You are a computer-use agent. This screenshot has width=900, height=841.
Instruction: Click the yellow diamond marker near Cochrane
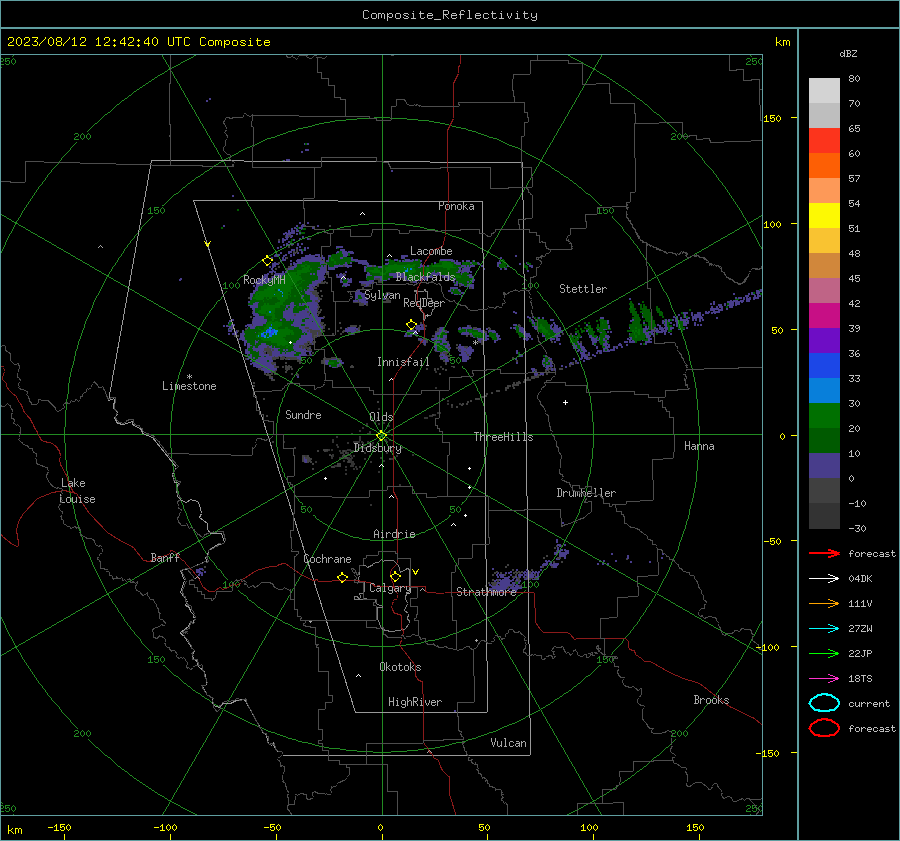pyautogui.click(x=343, y=577)
